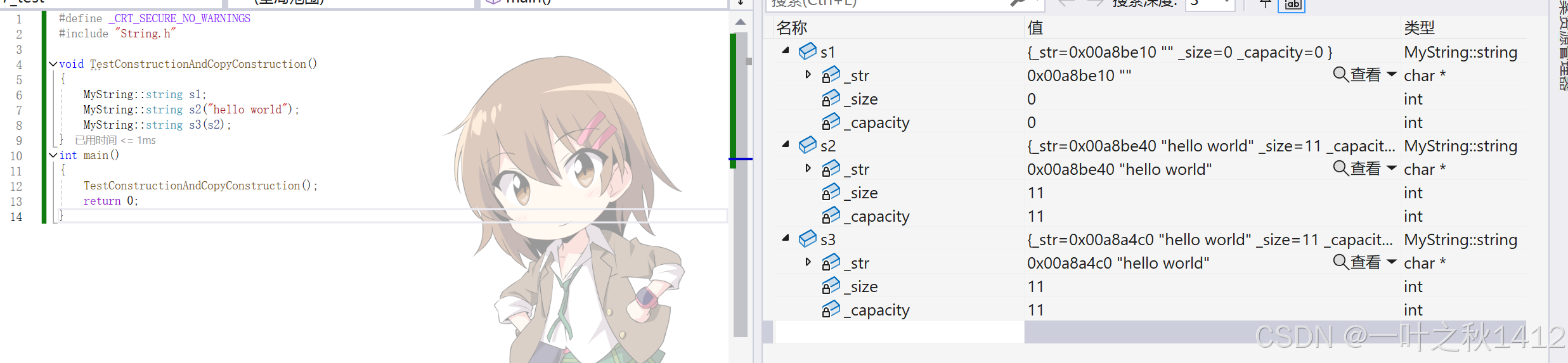Click the editor vertical scrollbar up arrow
Image resolution: width=1568 pixels, height=363 pixels.
point(741,22)
